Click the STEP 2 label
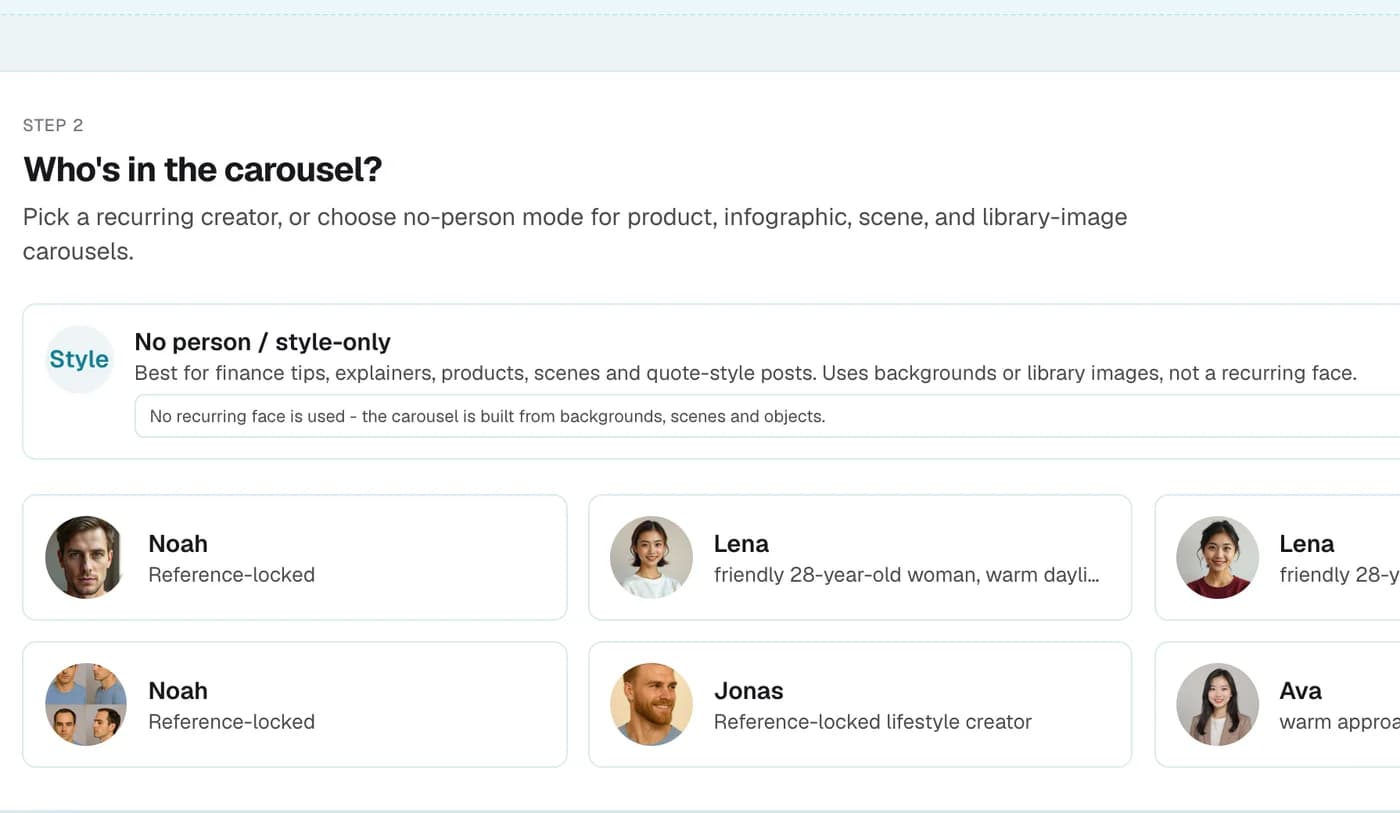The image size is (1400, 813). [53, 125]
